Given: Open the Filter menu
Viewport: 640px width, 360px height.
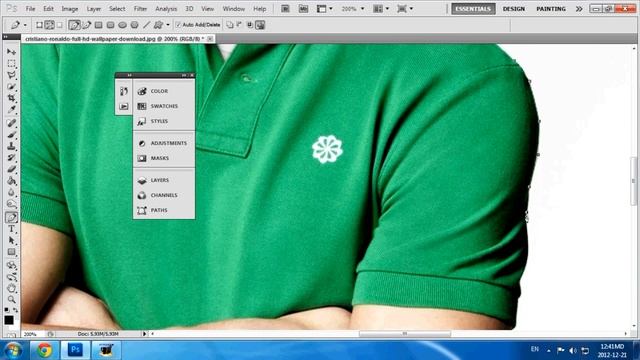Looking at the screenshot, I should click(140, 9).
